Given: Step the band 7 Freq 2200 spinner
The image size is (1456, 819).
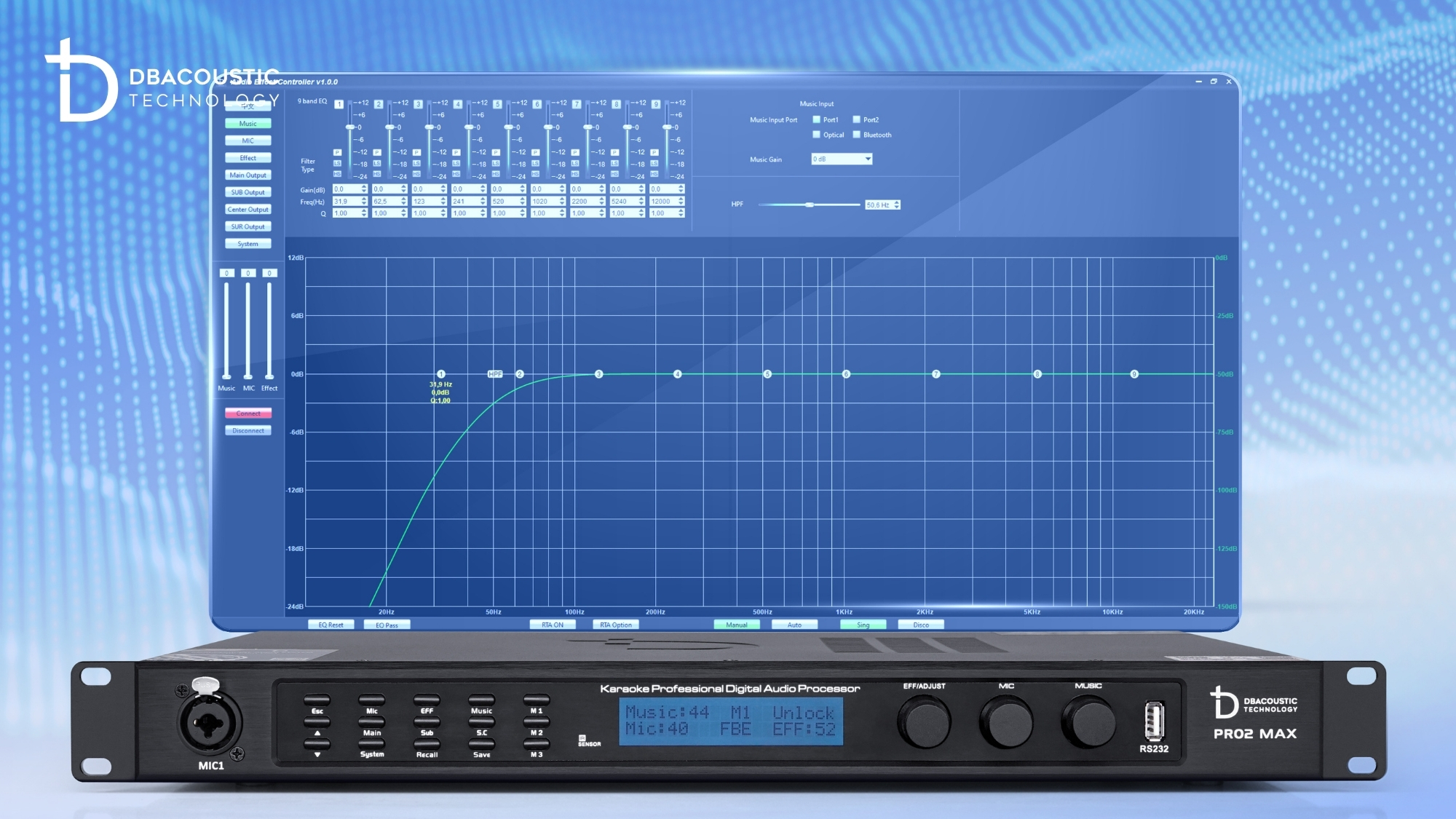Looking at the screenshot, I should click(601, 201).
